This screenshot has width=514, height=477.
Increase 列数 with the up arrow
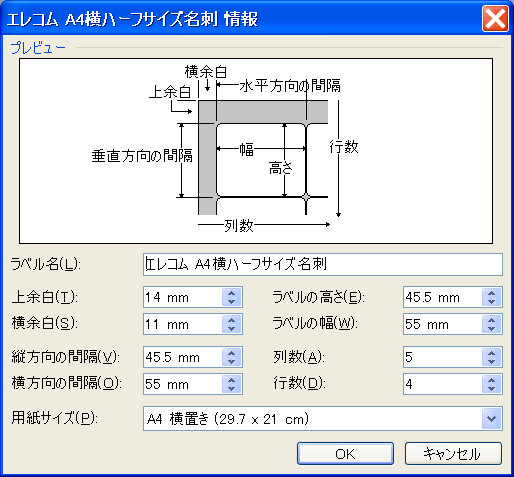pyautogui.click(x=491, y=353)
